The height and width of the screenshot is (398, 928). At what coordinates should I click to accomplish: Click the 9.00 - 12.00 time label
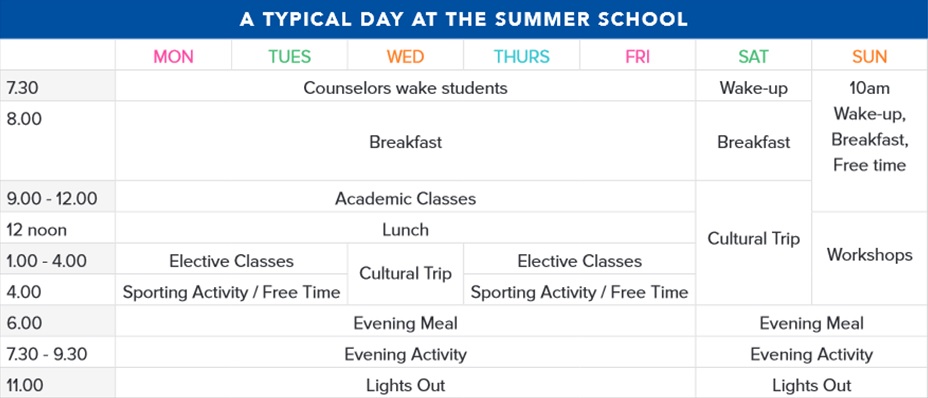(x=51, y=198)
